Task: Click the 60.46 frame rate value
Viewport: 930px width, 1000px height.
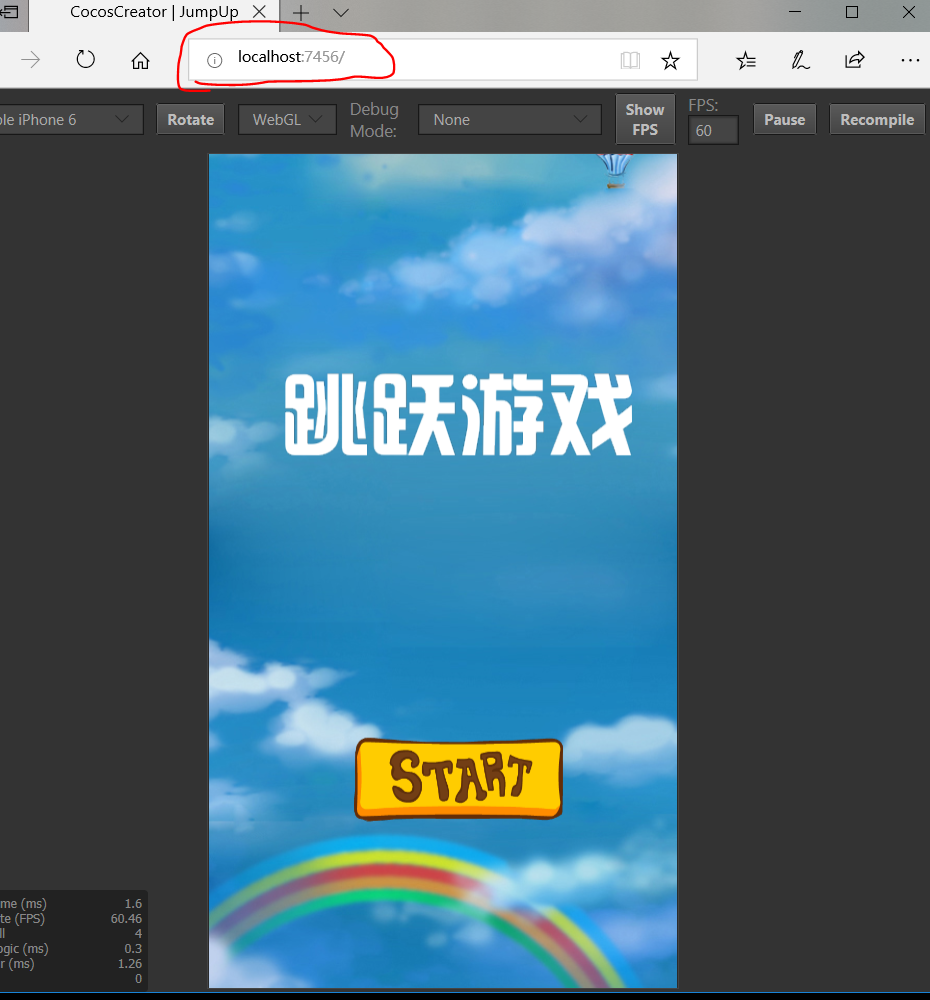Action: [126, 919]
